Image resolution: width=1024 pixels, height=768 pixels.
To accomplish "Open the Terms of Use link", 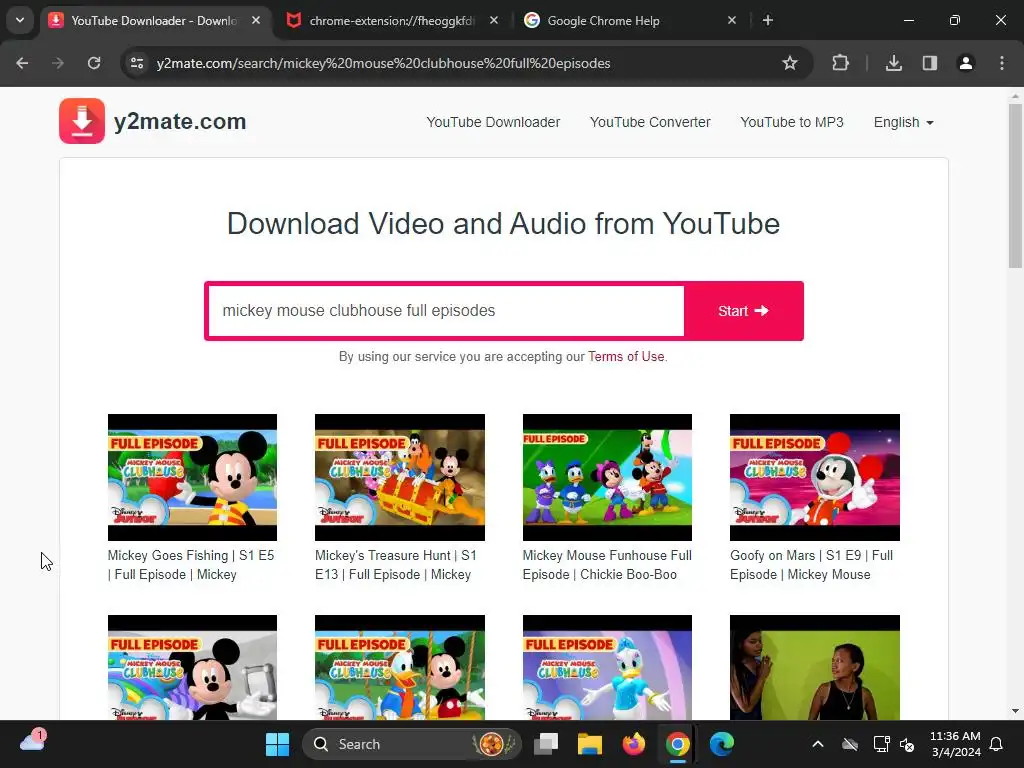I will tap(626, 357).
